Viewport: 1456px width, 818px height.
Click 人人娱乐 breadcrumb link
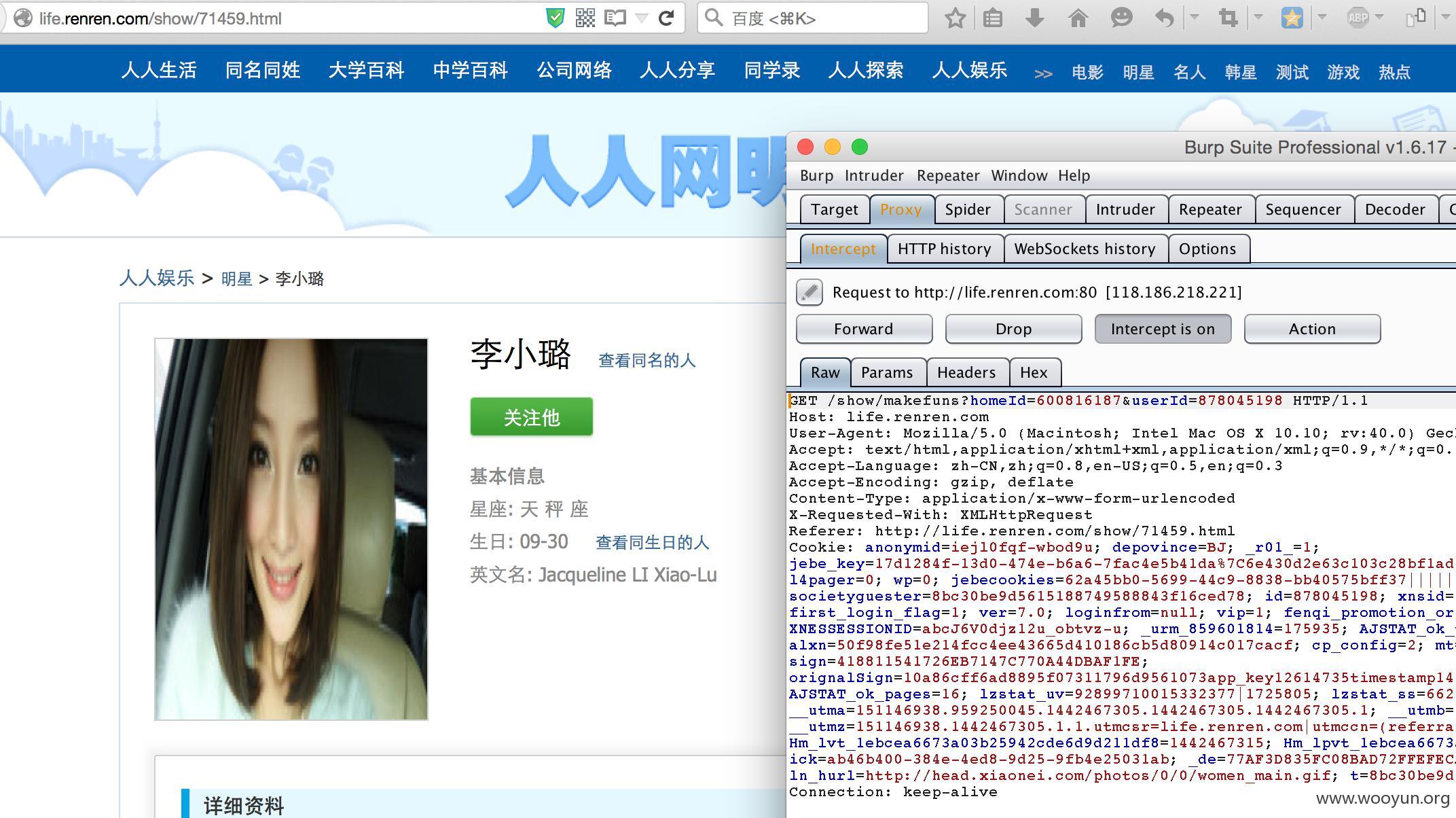(x=157, y=278)
